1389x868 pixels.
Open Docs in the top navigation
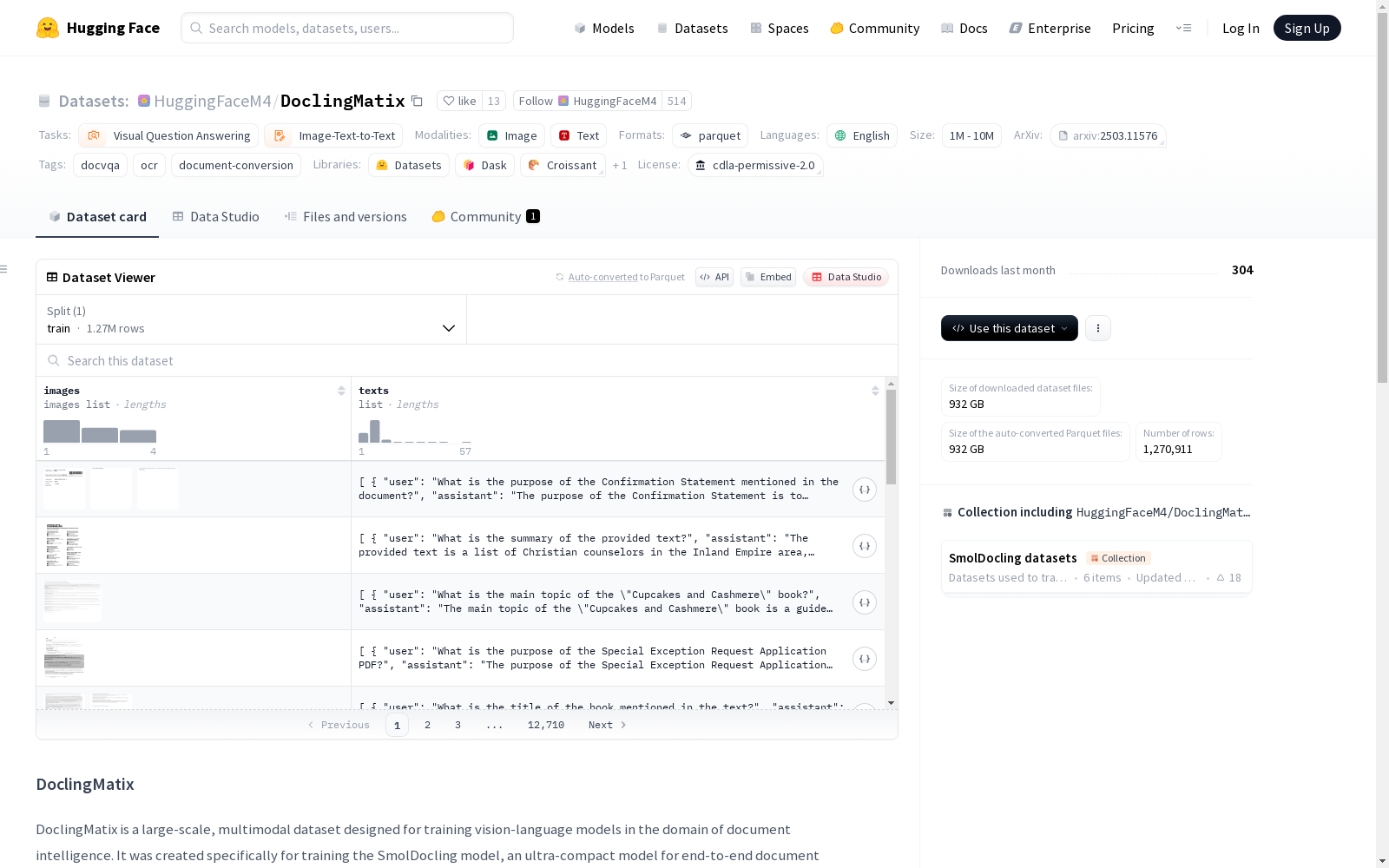(x=964, y=28)
